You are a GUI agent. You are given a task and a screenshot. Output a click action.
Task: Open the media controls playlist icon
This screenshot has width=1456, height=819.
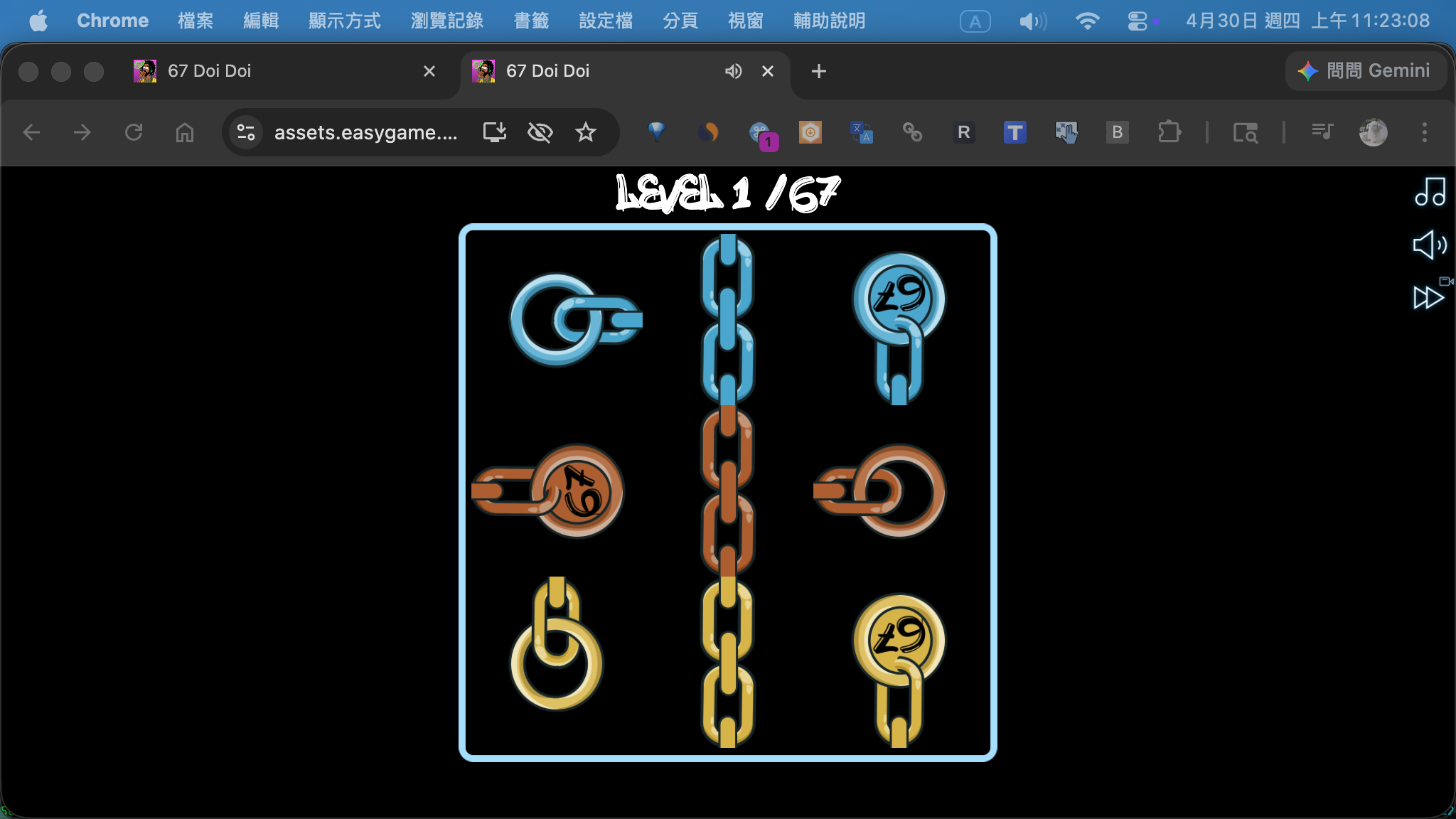(x=1322, y=132)
